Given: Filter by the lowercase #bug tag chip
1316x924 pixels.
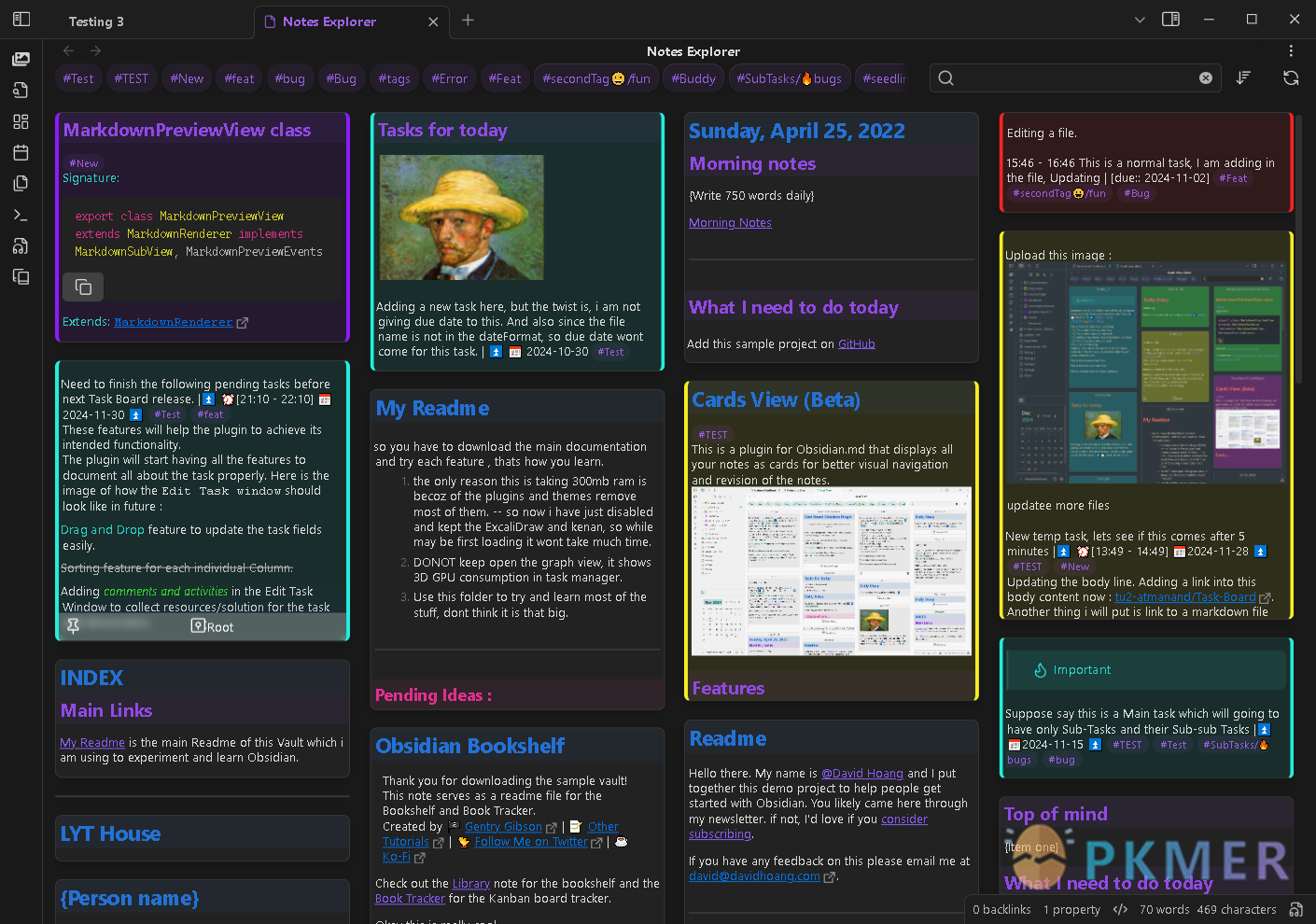Looking at the screenshot, I should point(290,78).
